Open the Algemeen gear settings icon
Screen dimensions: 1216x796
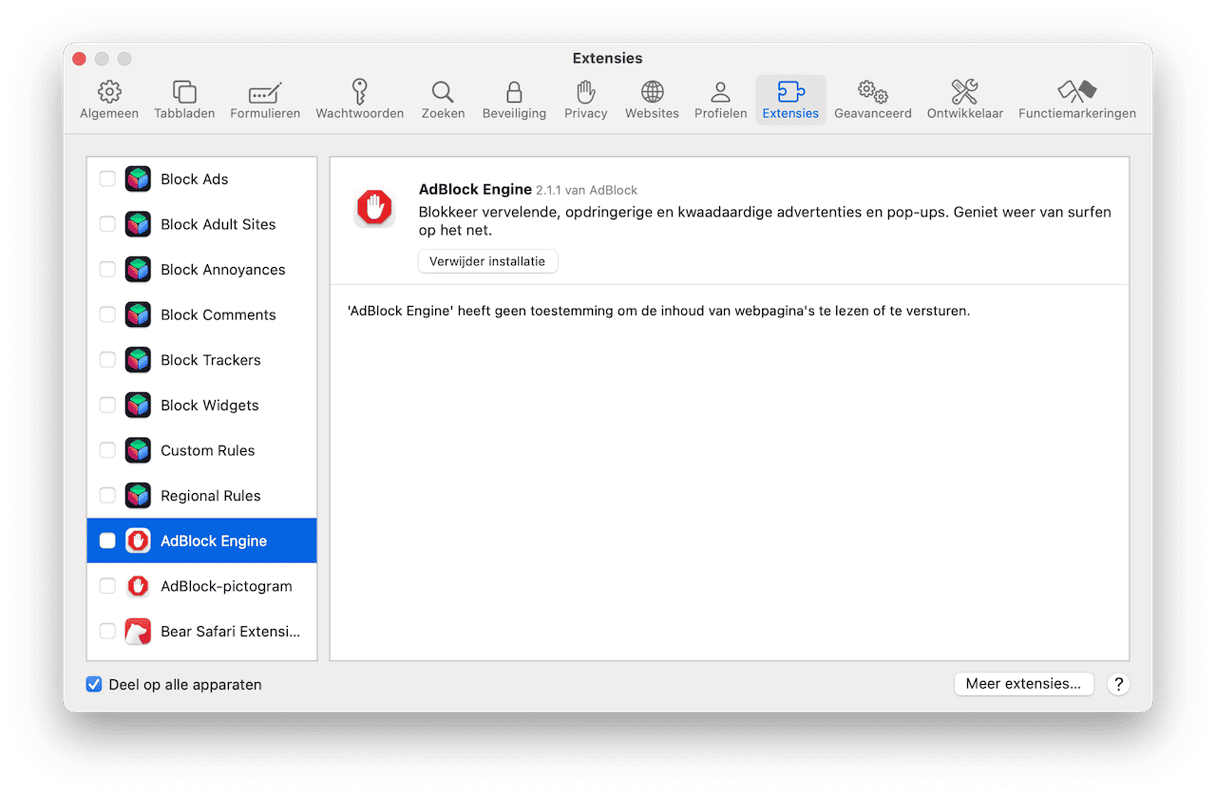click(x=109, y=93)
